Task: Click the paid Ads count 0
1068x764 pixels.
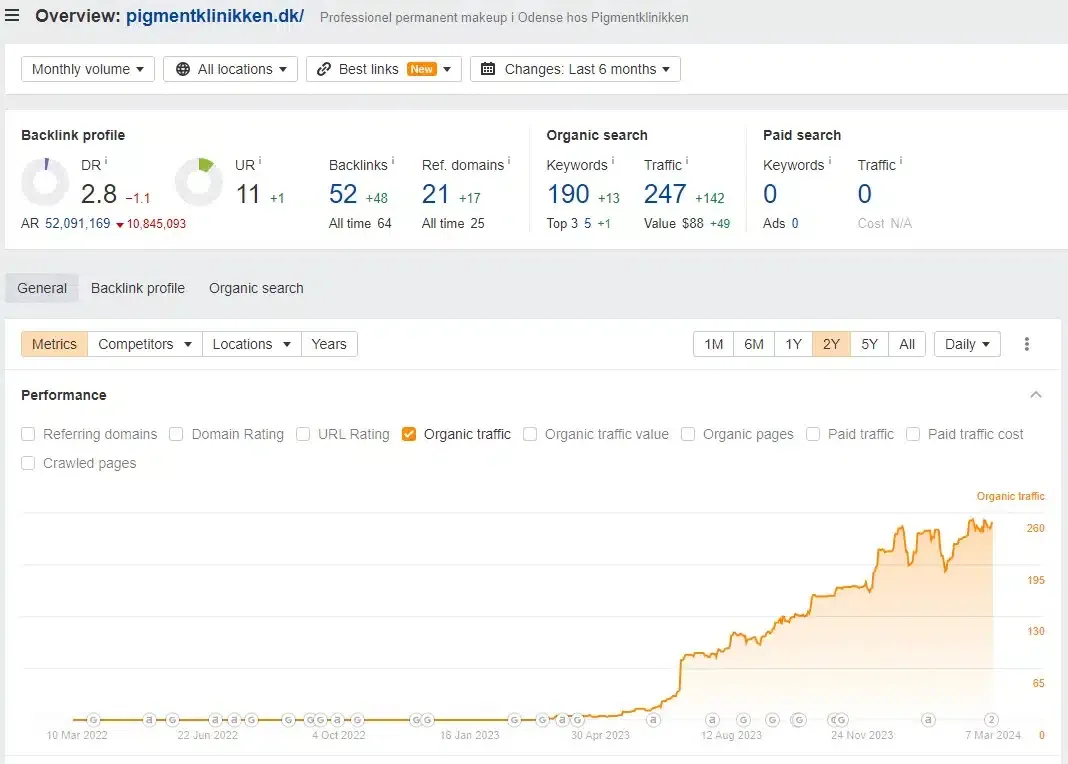Action: pos(795,223)
